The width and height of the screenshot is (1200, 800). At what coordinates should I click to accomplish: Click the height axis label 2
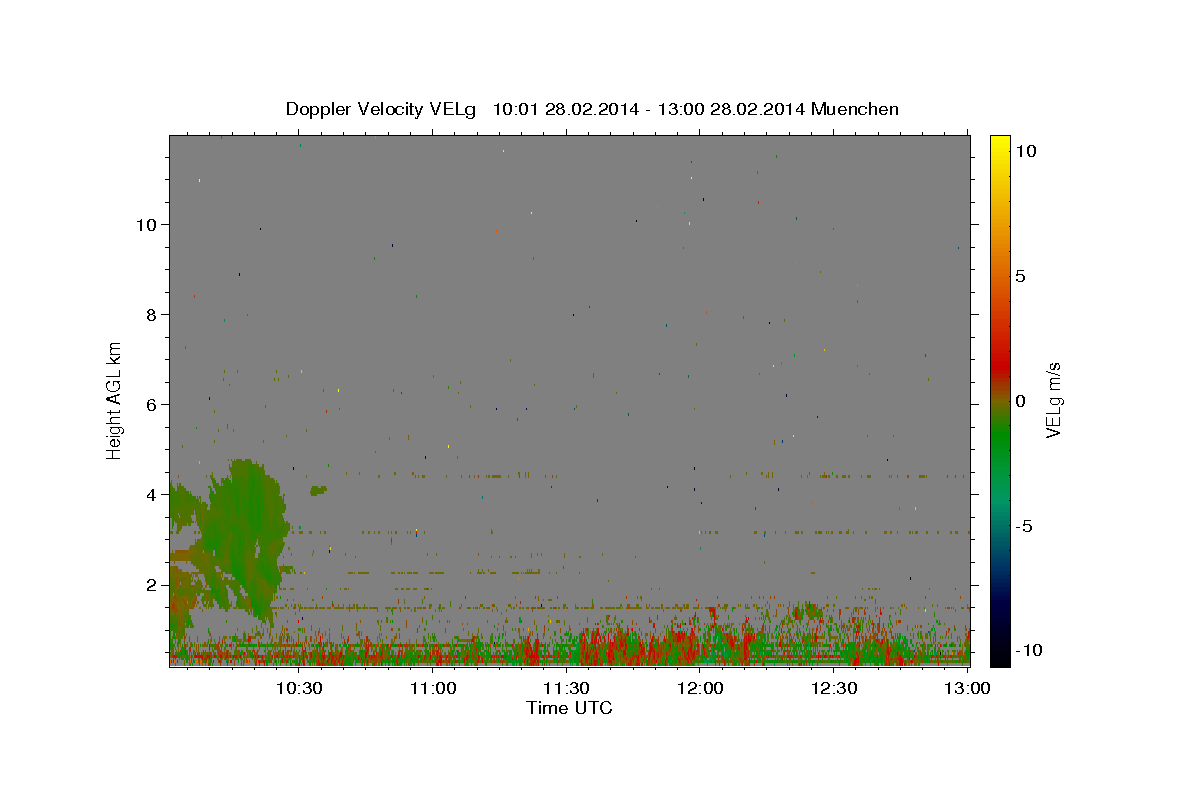153,585
